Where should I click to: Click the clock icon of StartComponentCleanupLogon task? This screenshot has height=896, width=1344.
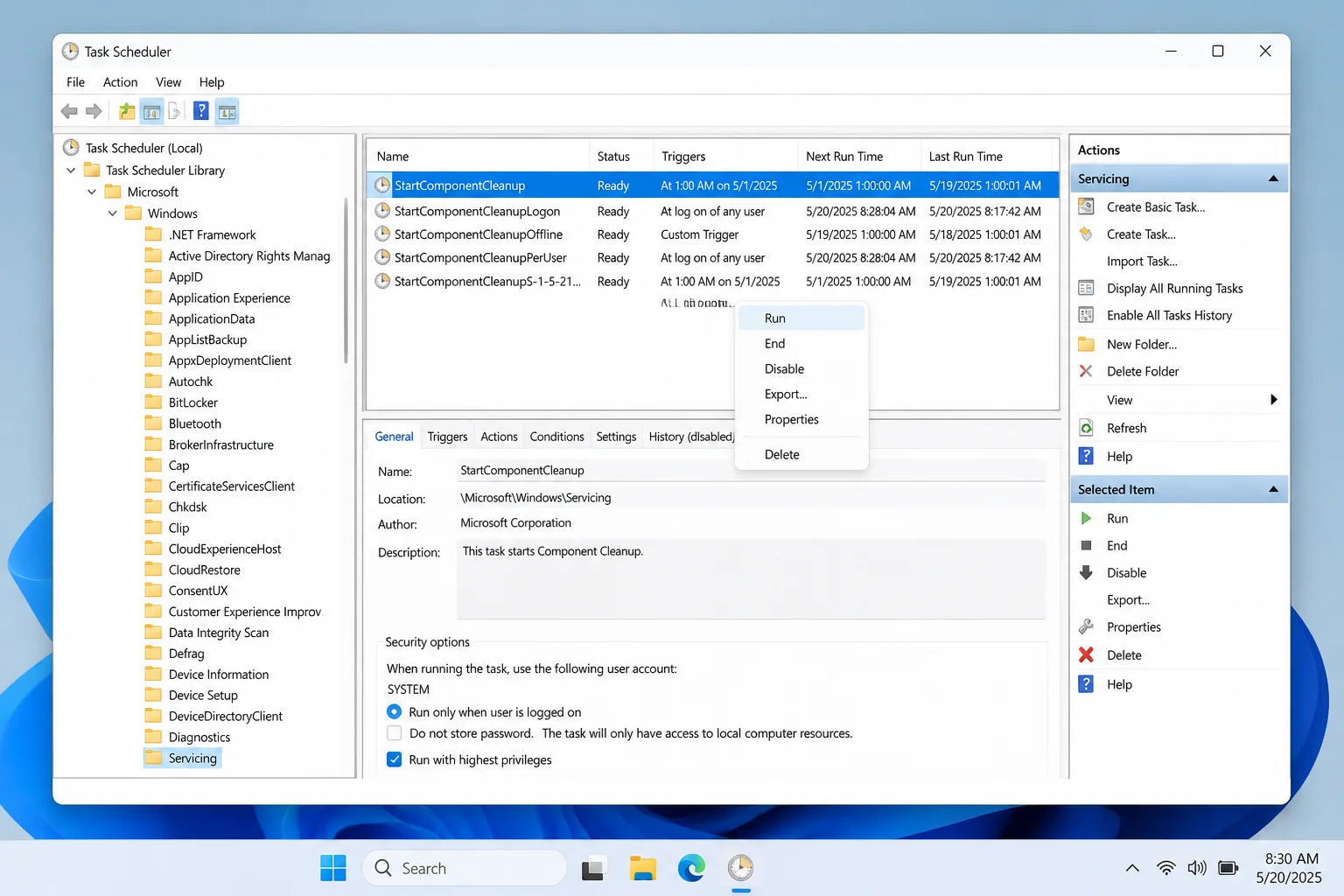(x=382, y=211)
